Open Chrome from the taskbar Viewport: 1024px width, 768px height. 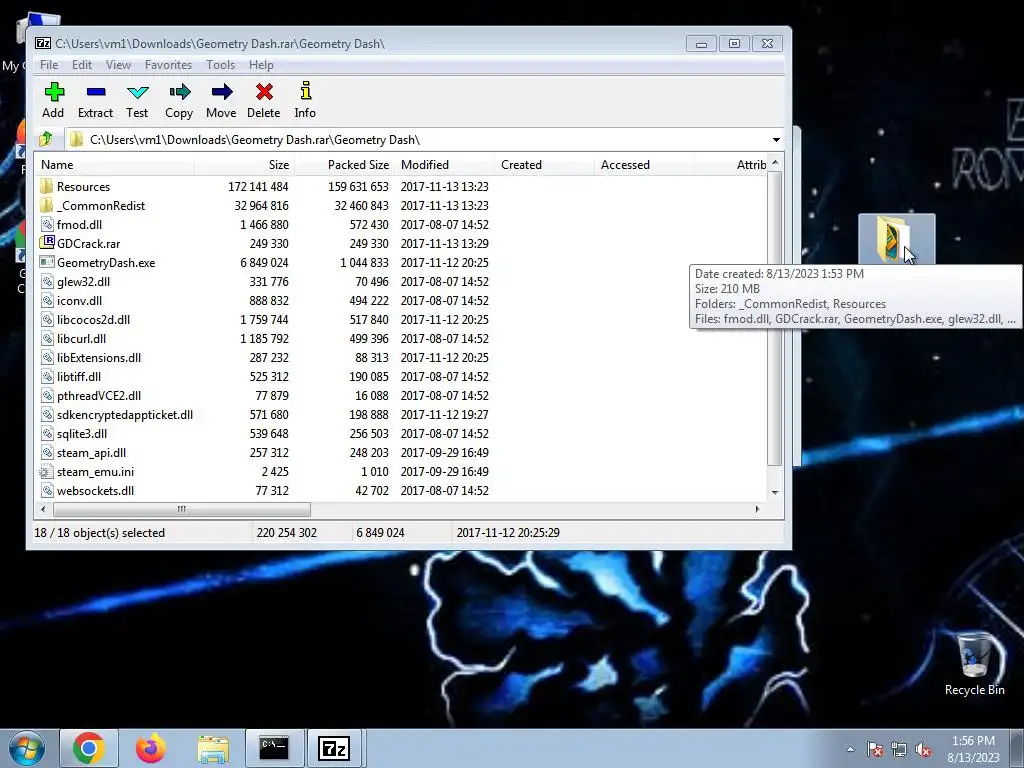tap(89, 748)
